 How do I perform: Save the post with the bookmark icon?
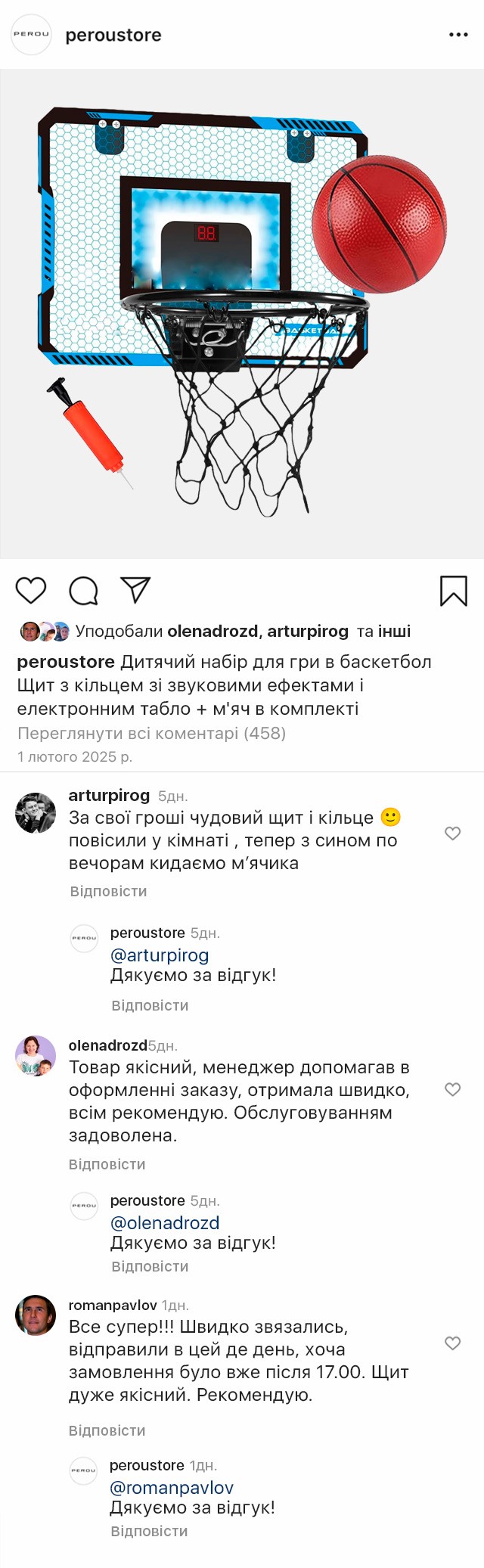(454, 591)
